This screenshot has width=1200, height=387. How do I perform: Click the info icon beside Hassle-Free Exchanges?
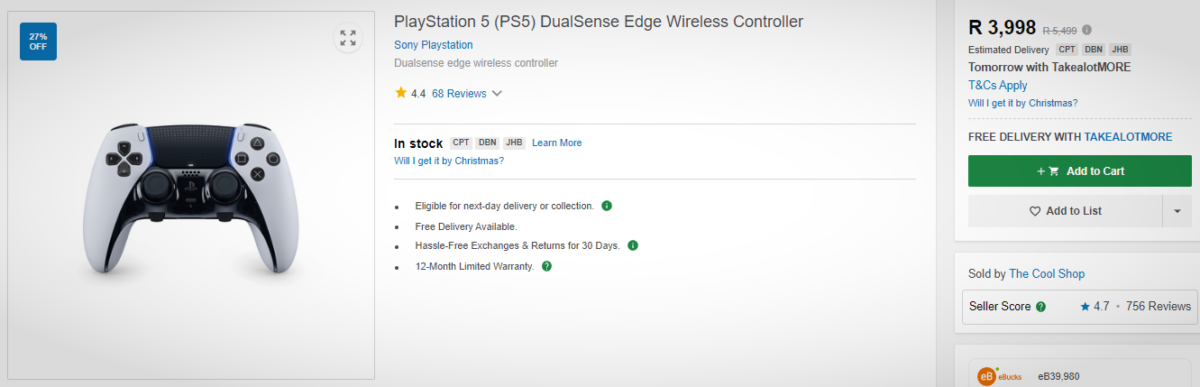(x=633, y=245)
